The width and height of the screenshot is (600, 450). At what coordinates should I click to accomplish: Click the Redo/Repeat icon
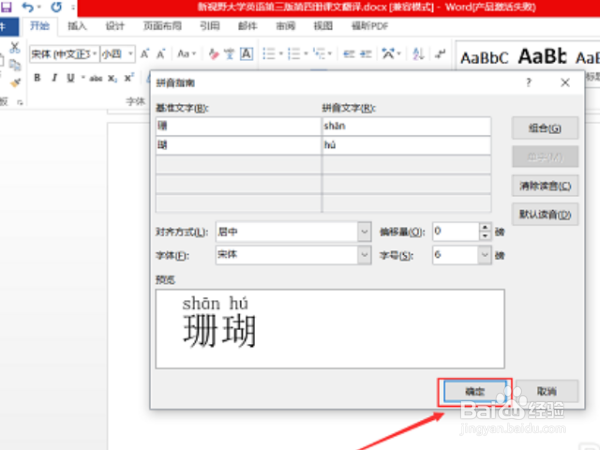tap(56, 7)
